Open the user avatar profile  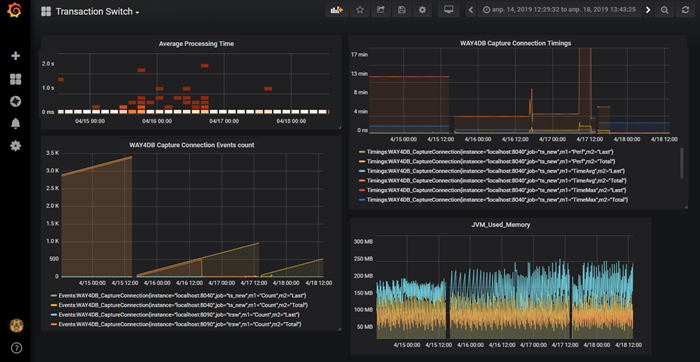point(16,325)
